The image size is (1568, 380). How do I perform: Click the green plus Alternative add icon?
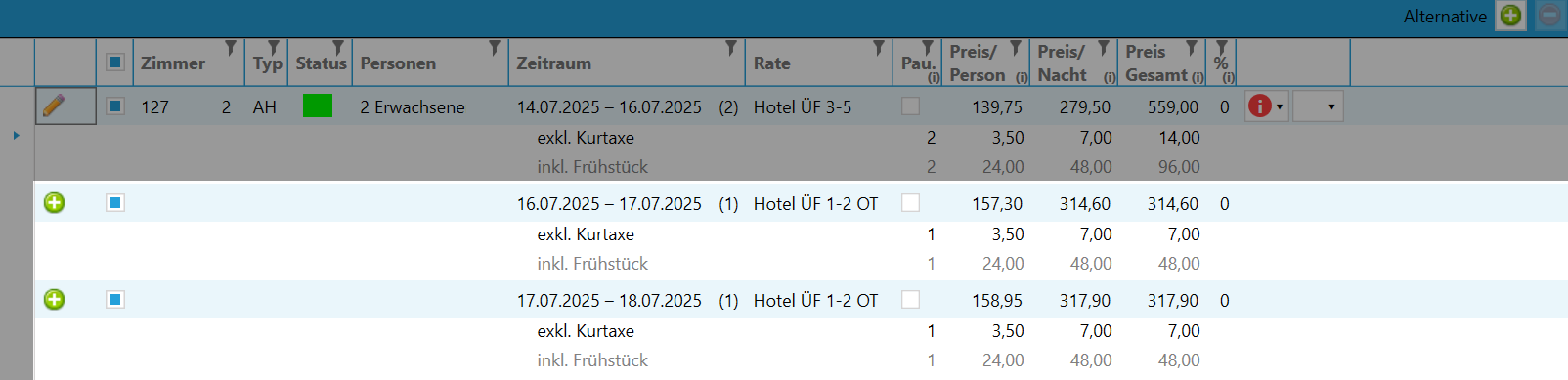[1510, 16]
